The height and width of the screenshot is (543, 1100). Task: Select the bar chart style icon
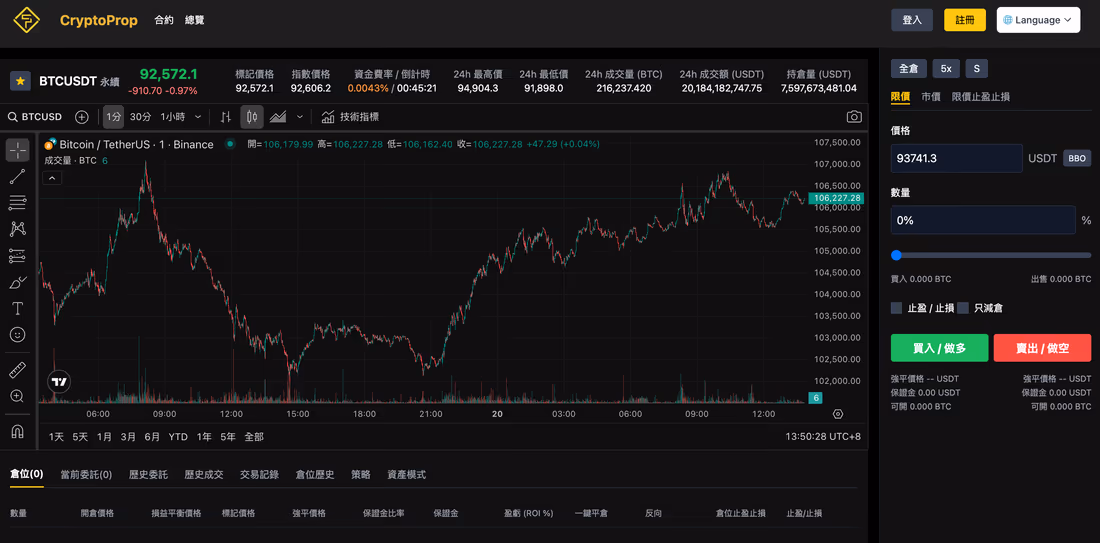226,116
